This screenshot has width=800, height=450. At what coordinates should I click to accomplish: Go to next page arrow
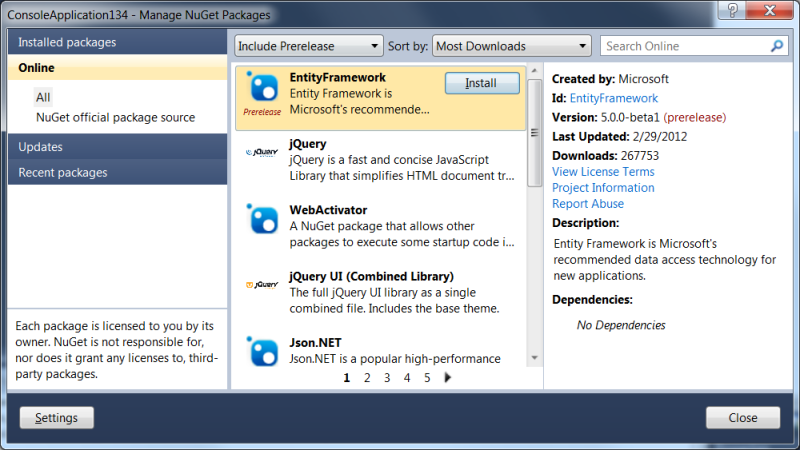click(448, 378)
